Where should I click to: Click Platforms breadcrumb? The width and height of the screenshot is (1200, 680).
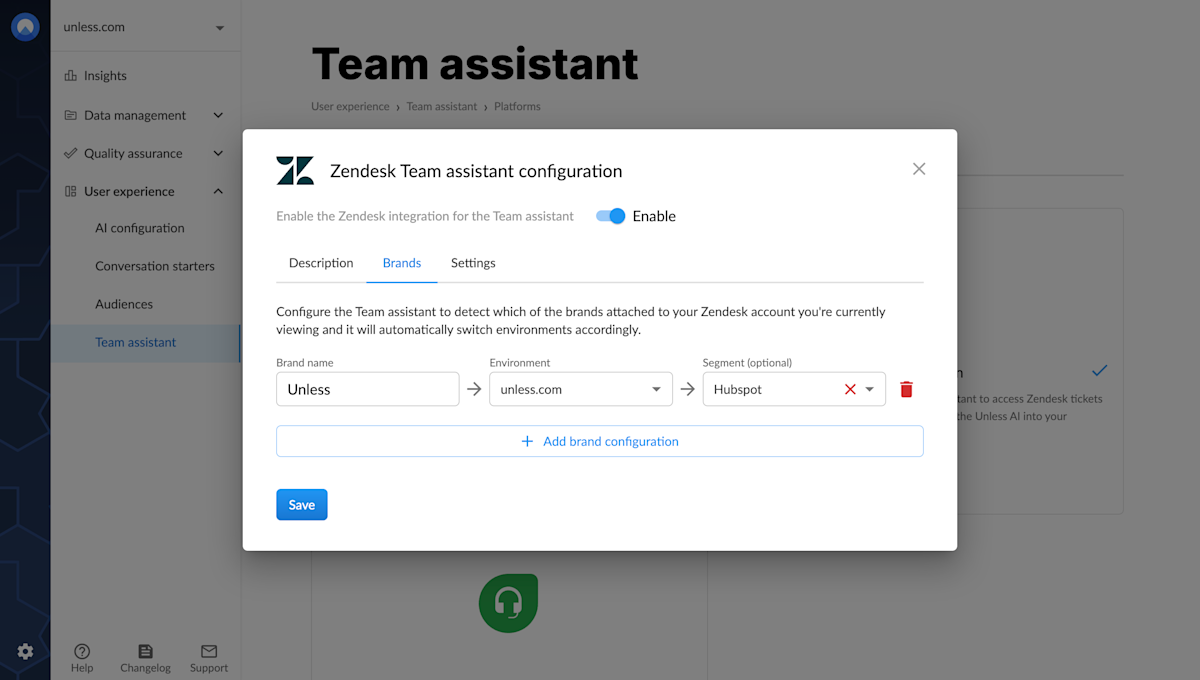point(517,106)
